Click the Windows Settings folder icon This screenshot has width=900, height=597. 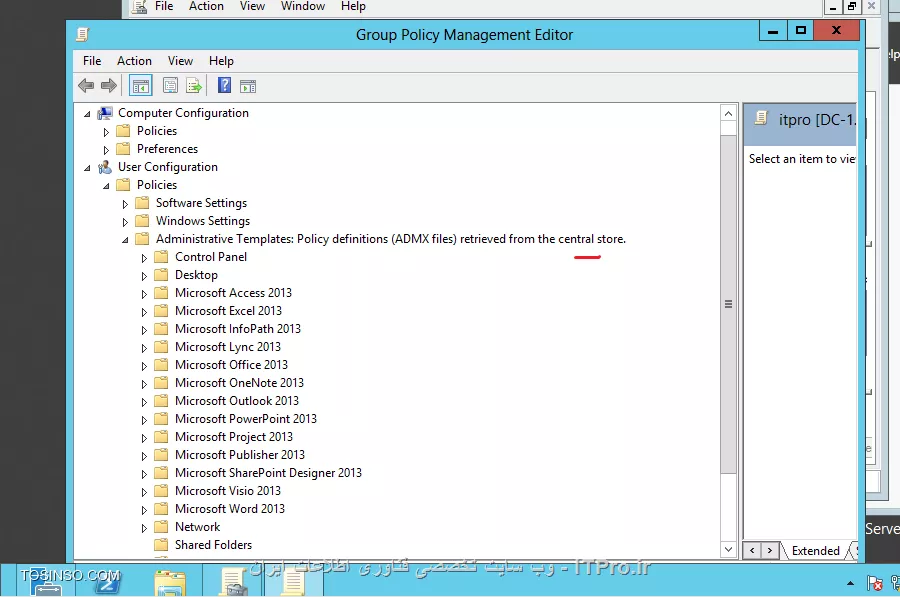(x=142, y=221)
